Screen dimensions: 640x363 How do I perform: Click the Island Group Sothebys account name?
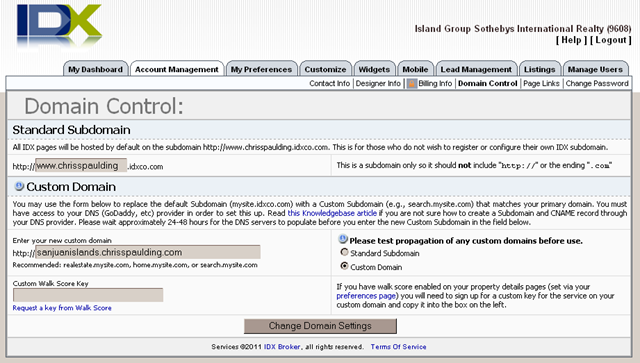point(523,29)
